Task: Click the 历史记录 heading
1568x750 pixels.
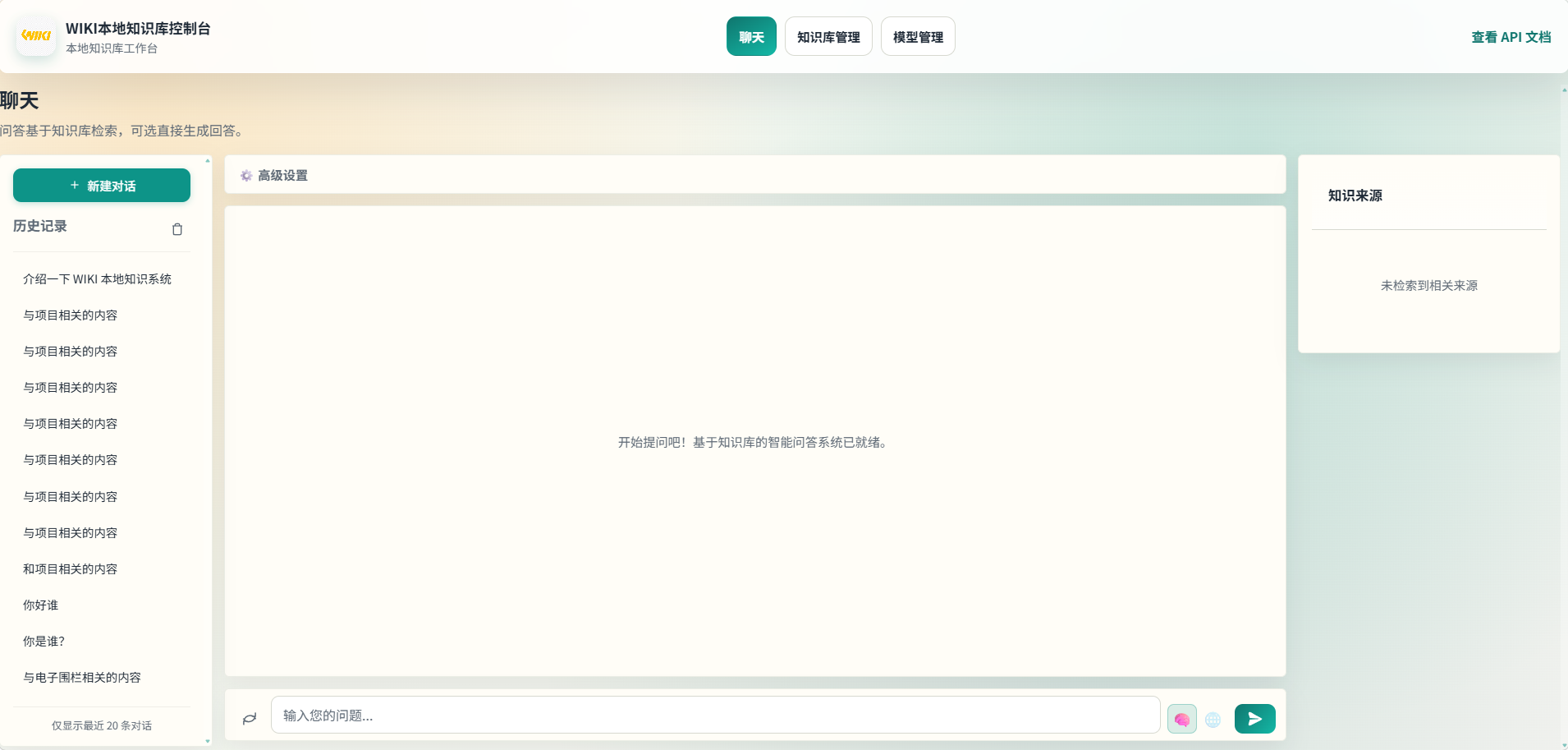Action: [40, 226]
